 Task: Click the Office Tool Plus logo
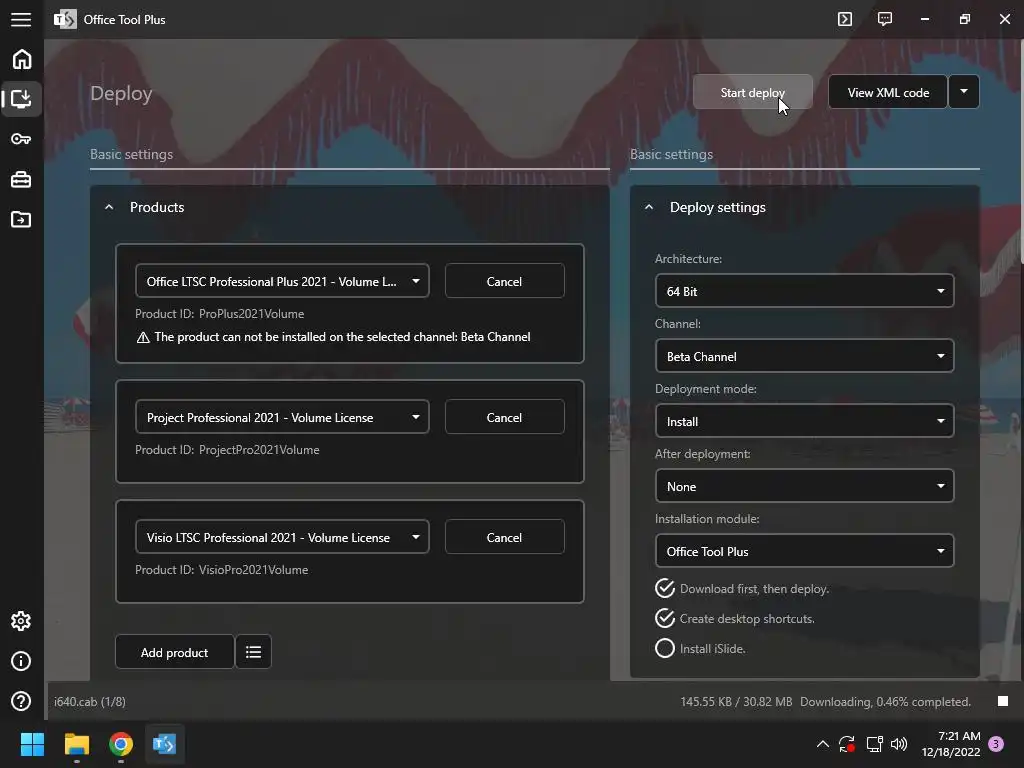(x=65, y=20)
